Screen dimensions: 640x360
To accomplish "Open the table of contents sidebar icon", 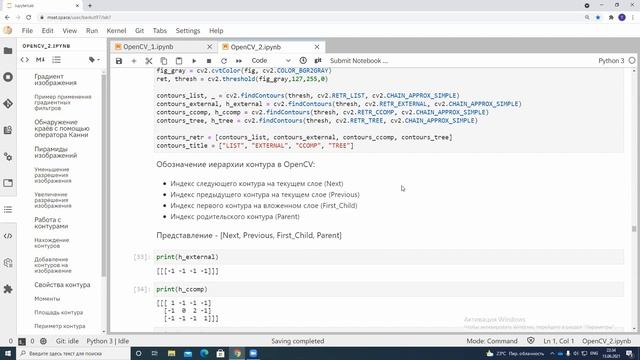I will (x=8, y=209).
